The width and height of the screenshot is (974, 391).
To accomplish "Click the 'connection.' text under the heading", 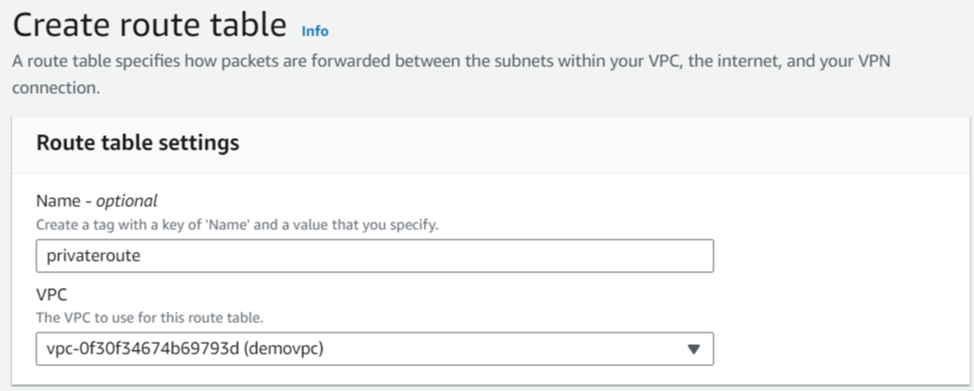I will point(56,88).
